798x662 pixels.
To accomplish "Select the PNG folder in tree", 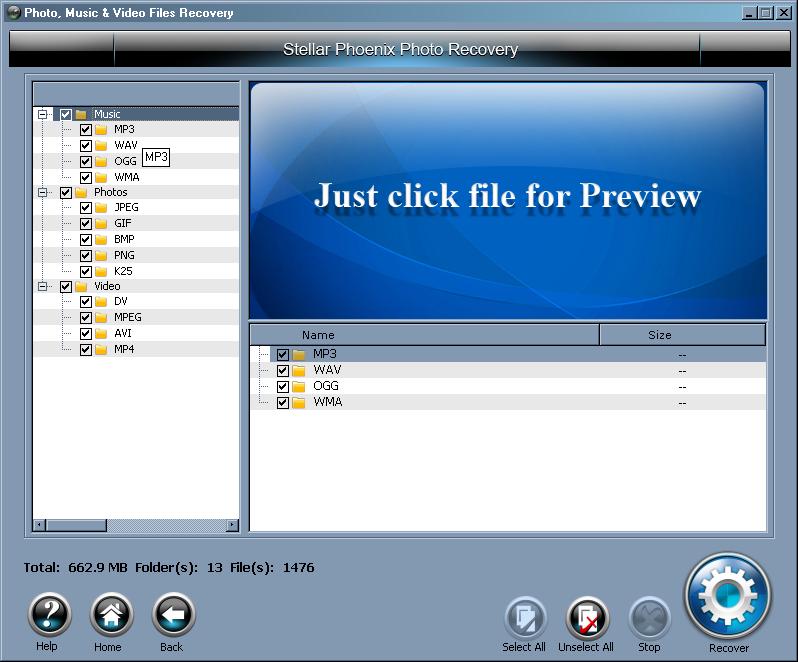I will [124, 255].
